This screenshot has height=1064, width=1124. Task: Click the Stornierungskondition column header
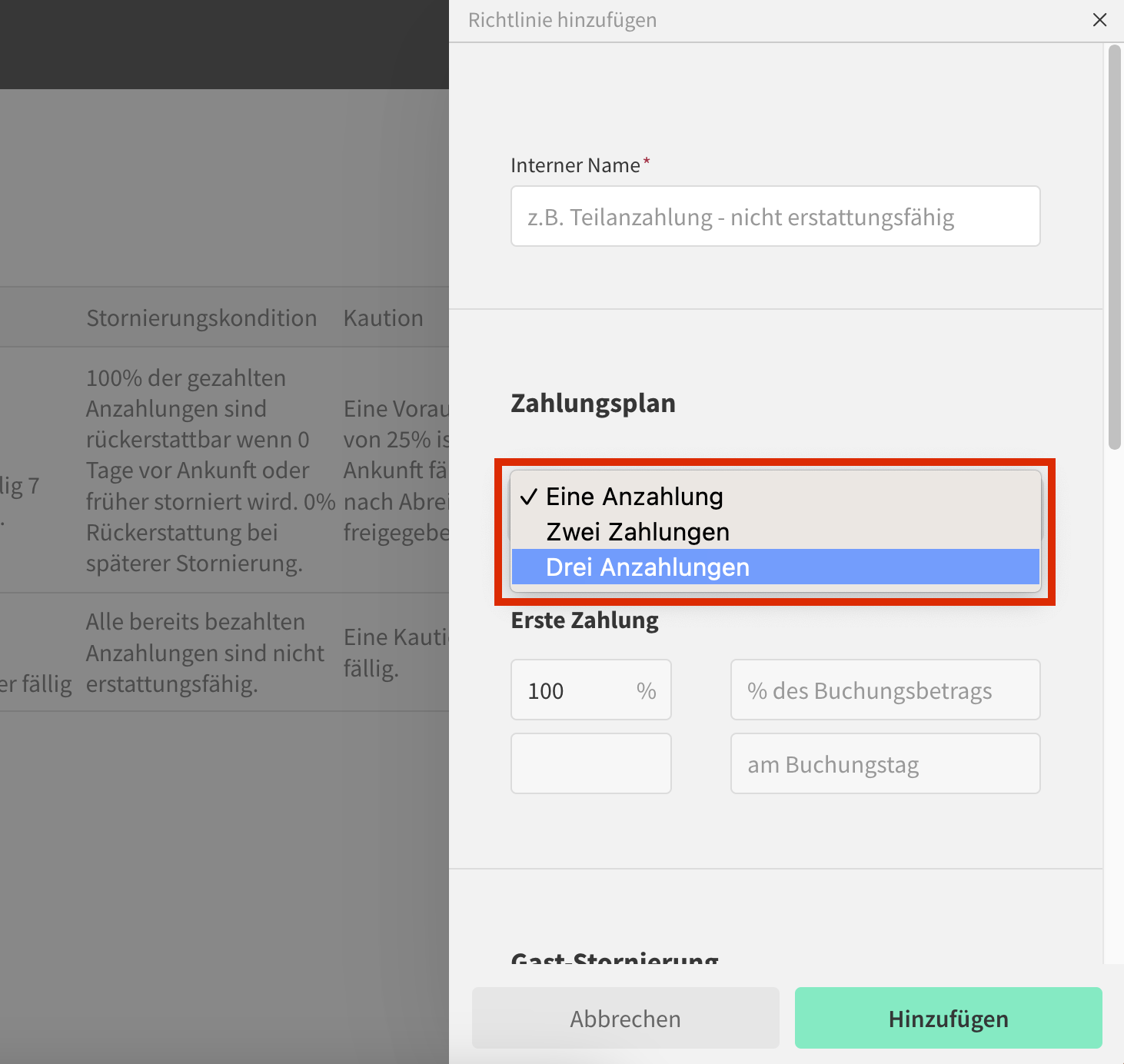point(201,318)
